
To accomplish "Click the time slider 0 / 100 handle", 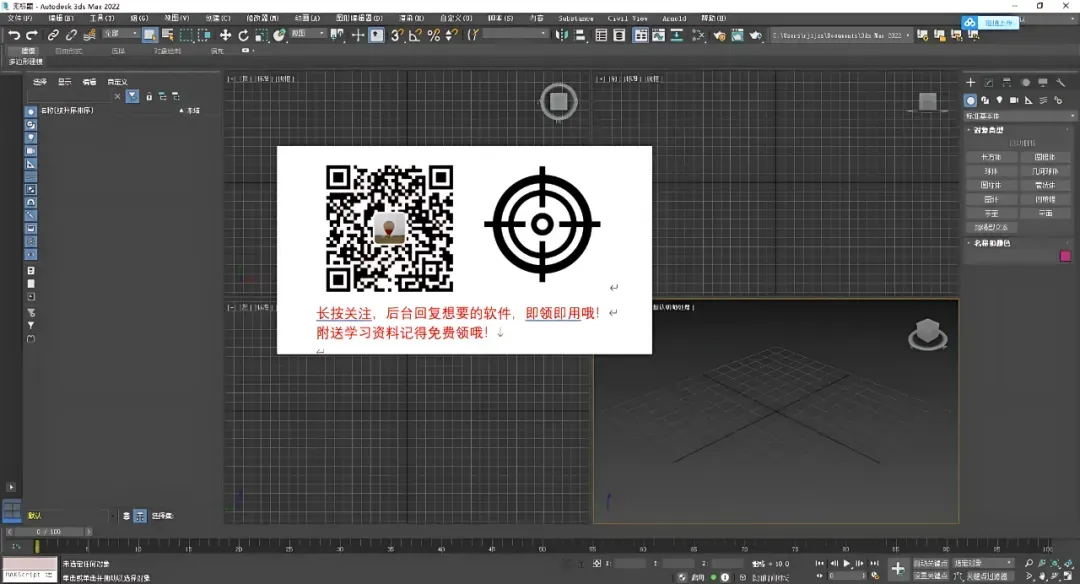I will click(49, 532).
